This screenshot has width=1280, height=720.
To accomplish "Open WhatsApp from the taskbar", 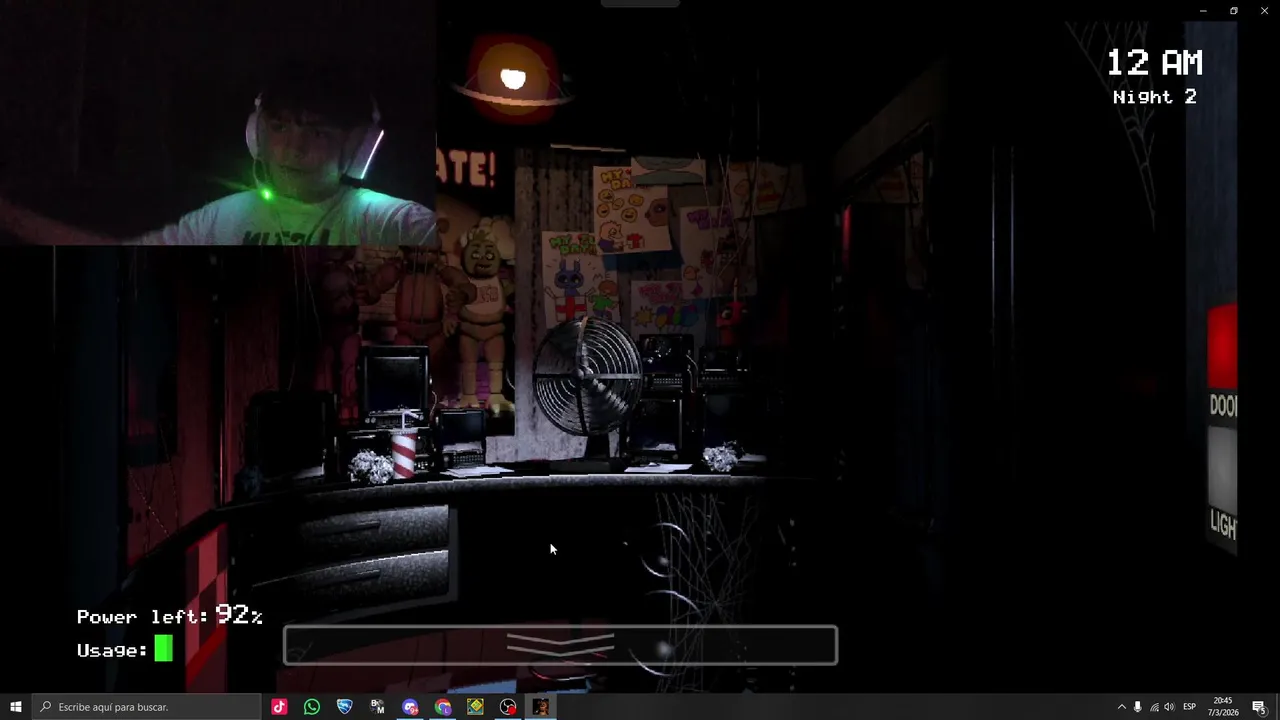I will (x=312, y=707).
